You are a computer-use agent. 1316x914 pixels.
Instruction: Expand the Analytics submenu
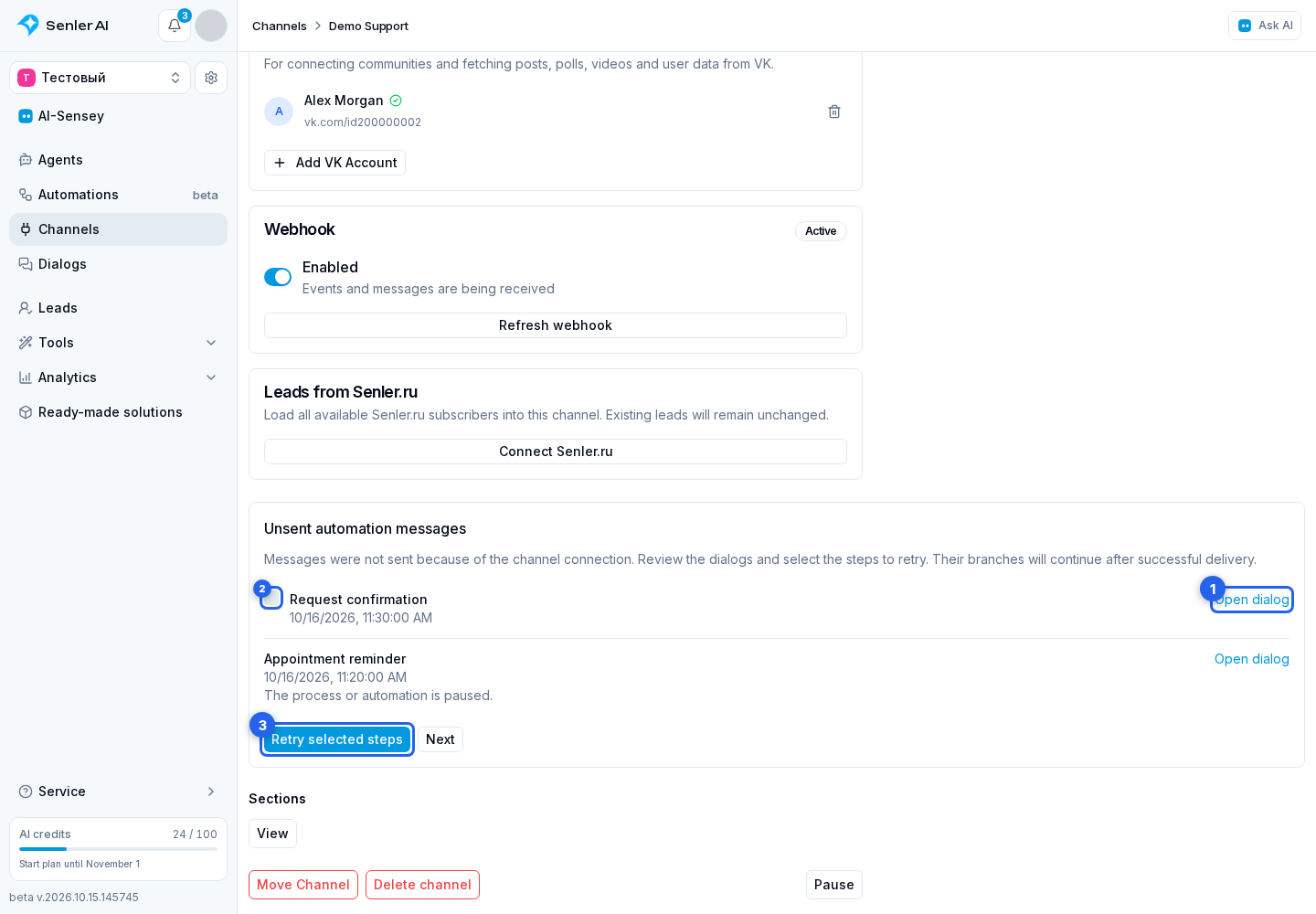click(x=118, y=377)
